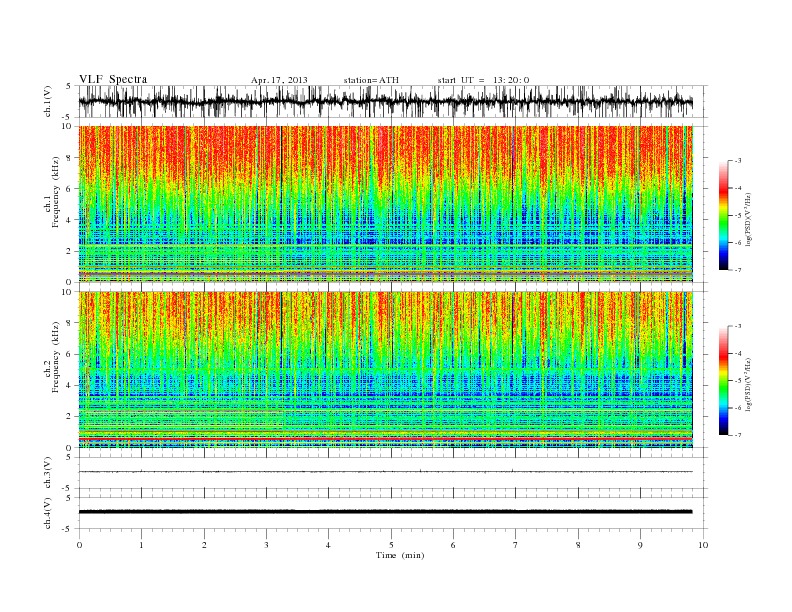Click the "2" tick on the time axis

[x=204, y=545]
